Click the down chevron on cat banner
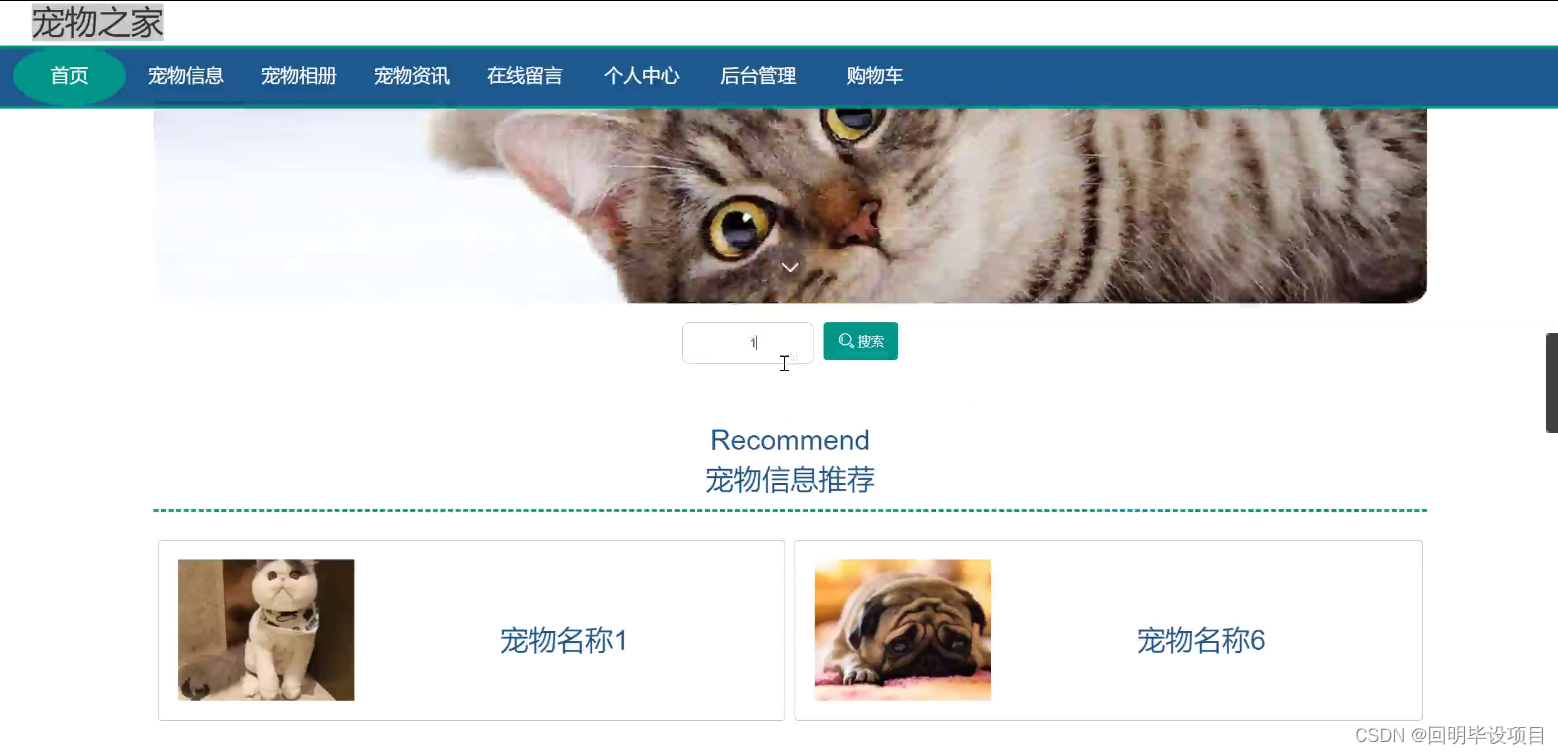 (790, 267)
